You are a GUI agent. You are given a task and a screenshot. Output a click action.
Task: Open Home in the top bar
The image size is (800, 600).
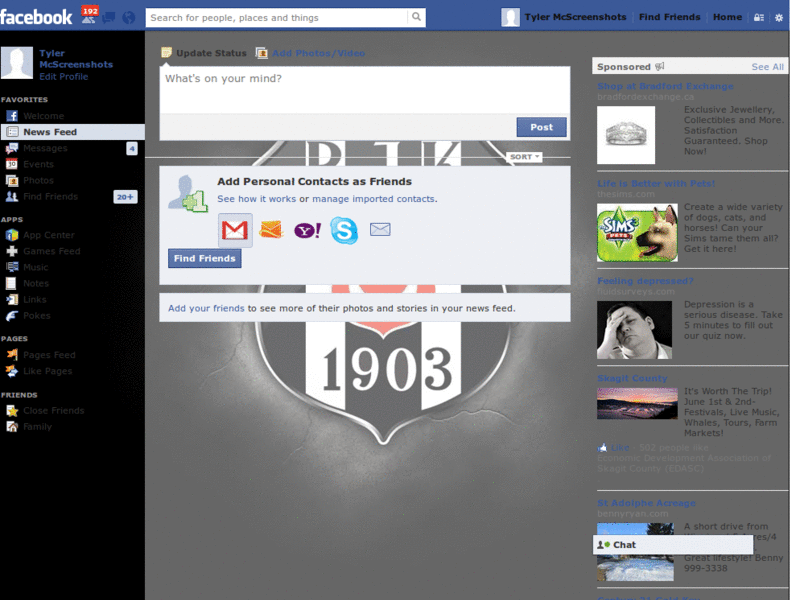(x=727, y=17)
